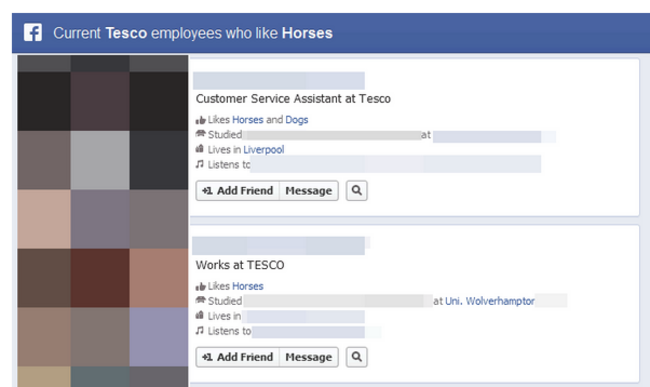This screenshot has width=650, height=387.
Task: Open the Liverpool location link
Action: [264, 150]
